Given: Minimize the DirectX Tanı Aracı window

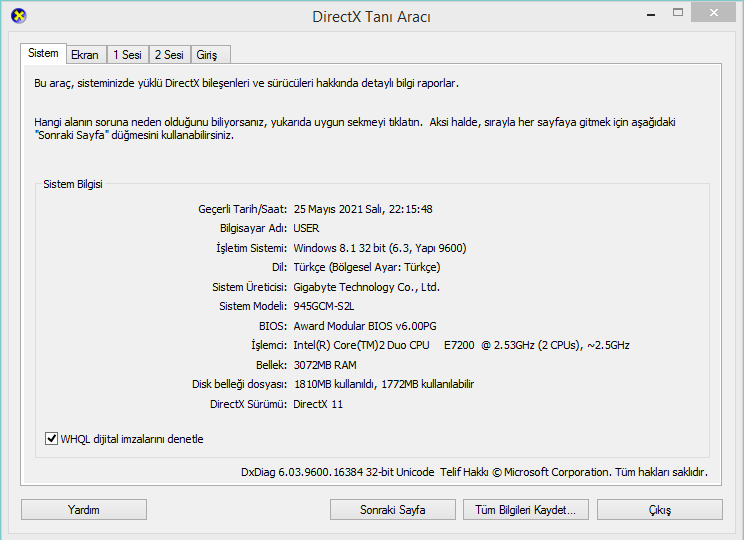Looking at the screenshot, I should click(x=651, y=14).
